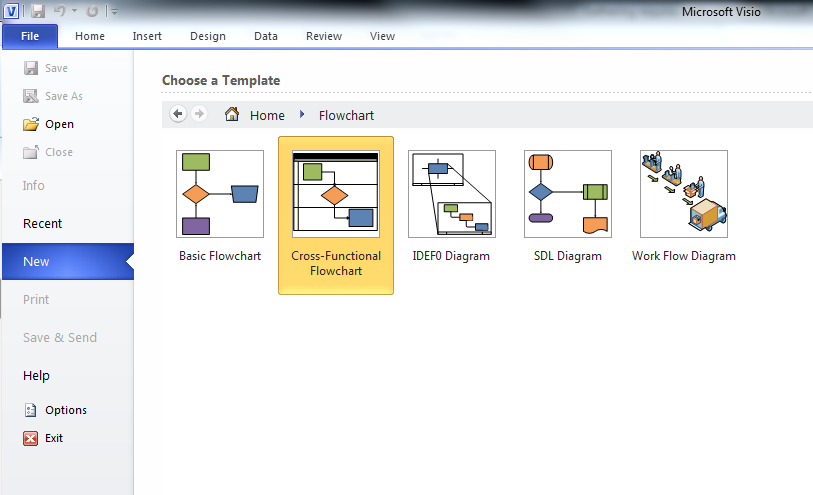Viewport: 813px width, 495px height.
Task: Open the Work Flow Diagram template
Action: (684, 194)
